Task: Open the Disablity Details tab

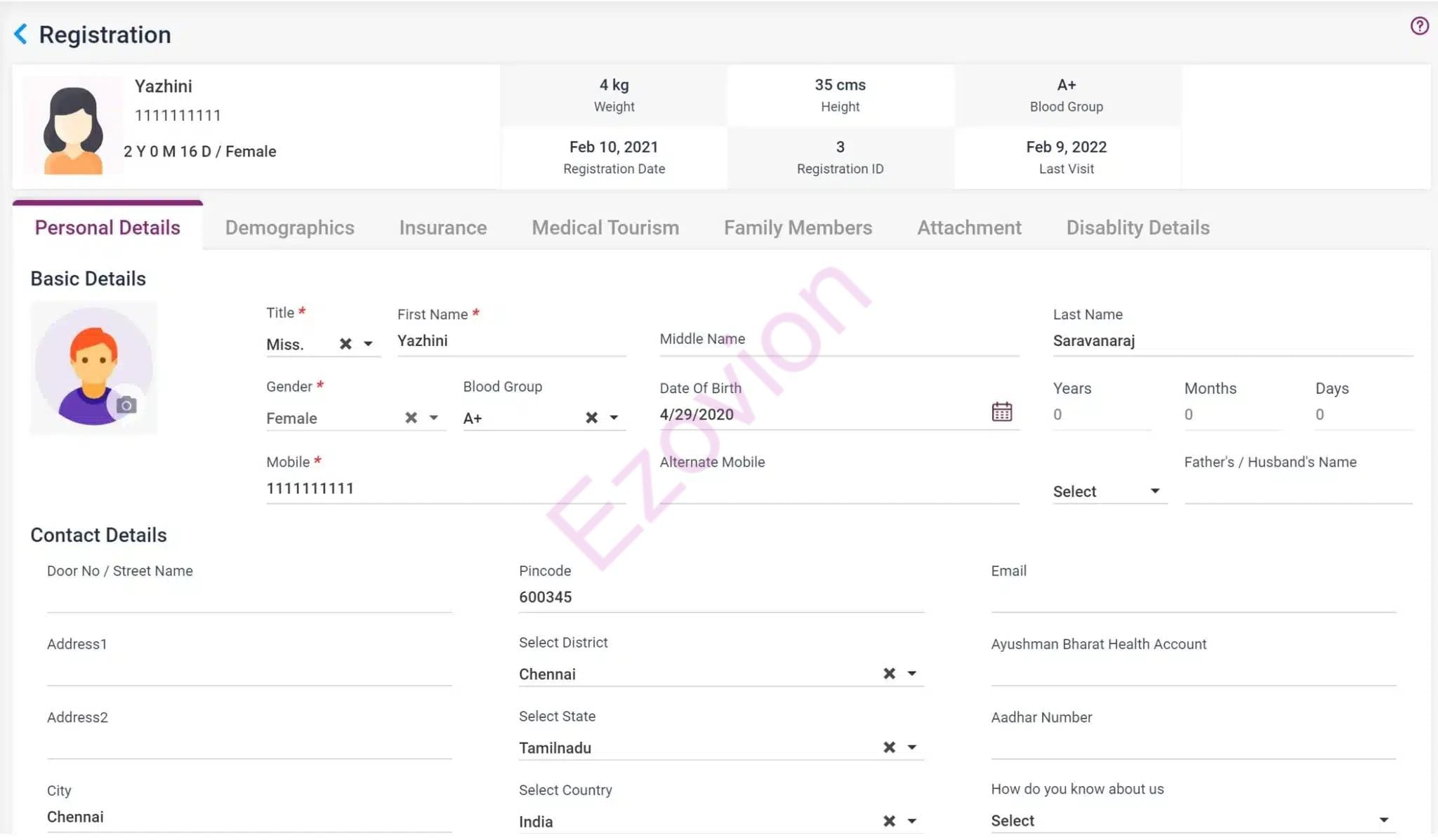Action: pos(1137,227)
